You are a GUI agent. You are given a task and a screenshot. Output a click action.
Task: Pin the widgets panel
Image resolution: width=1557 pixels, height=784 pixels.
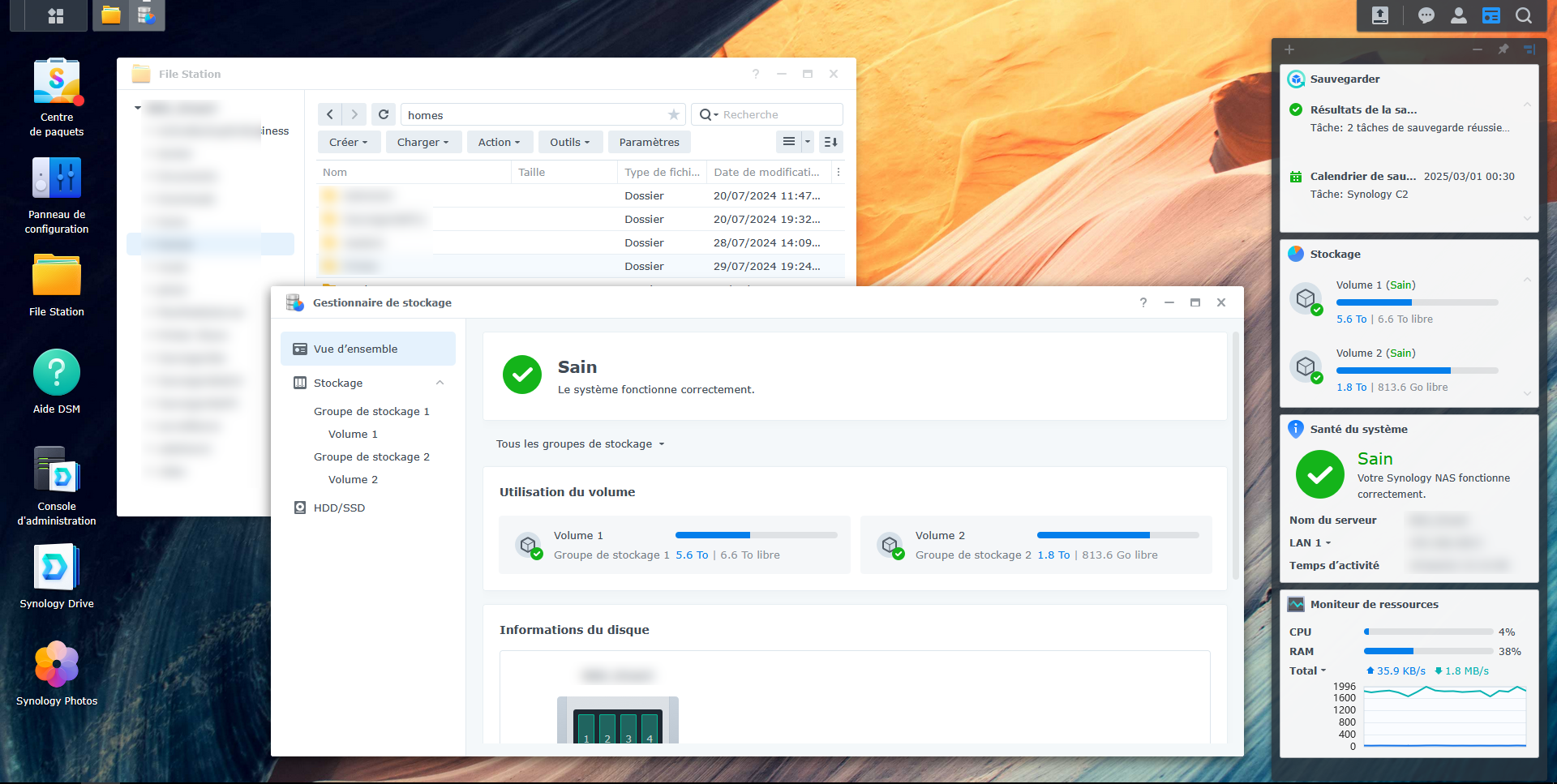1503,49
